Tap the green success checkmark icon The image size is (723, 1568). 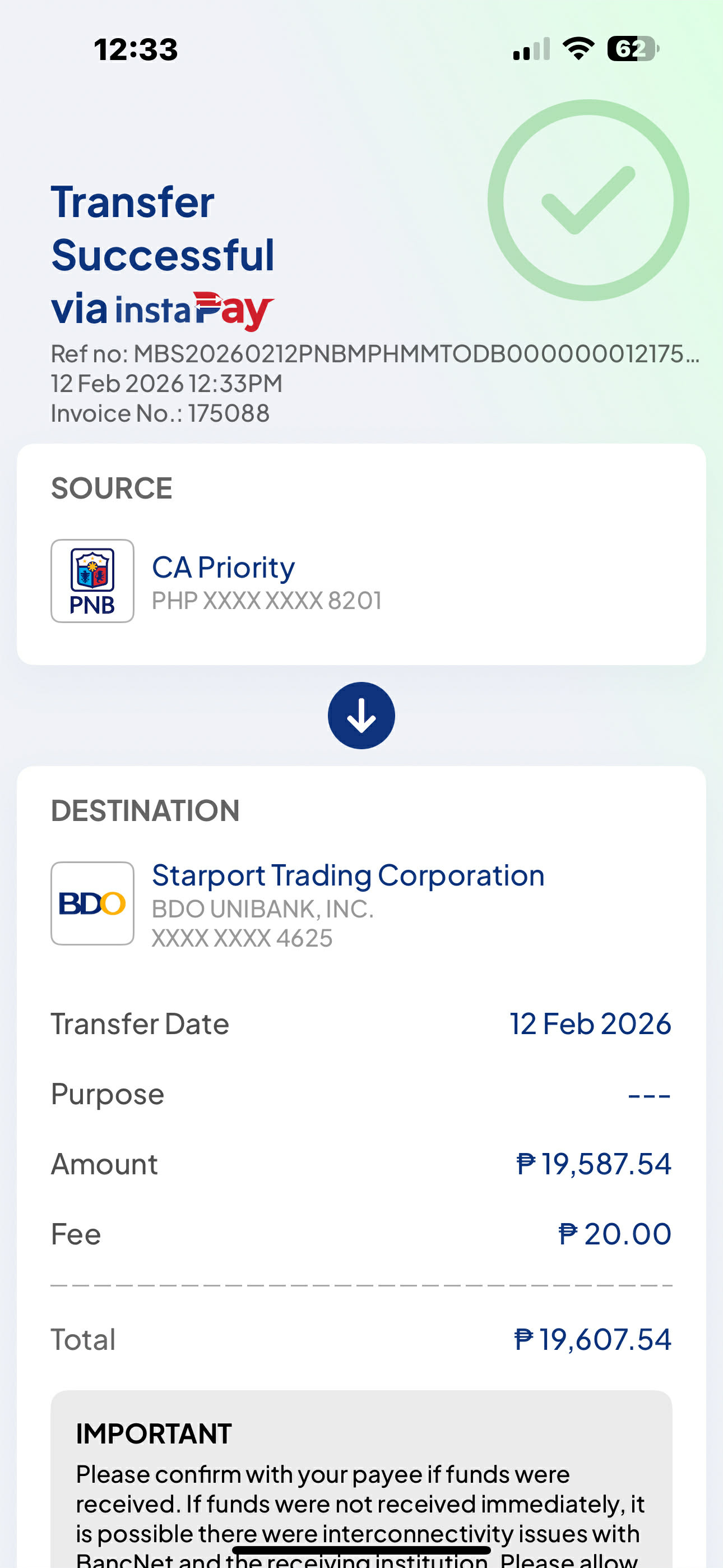pyautogui.click(x=588, y=200)
